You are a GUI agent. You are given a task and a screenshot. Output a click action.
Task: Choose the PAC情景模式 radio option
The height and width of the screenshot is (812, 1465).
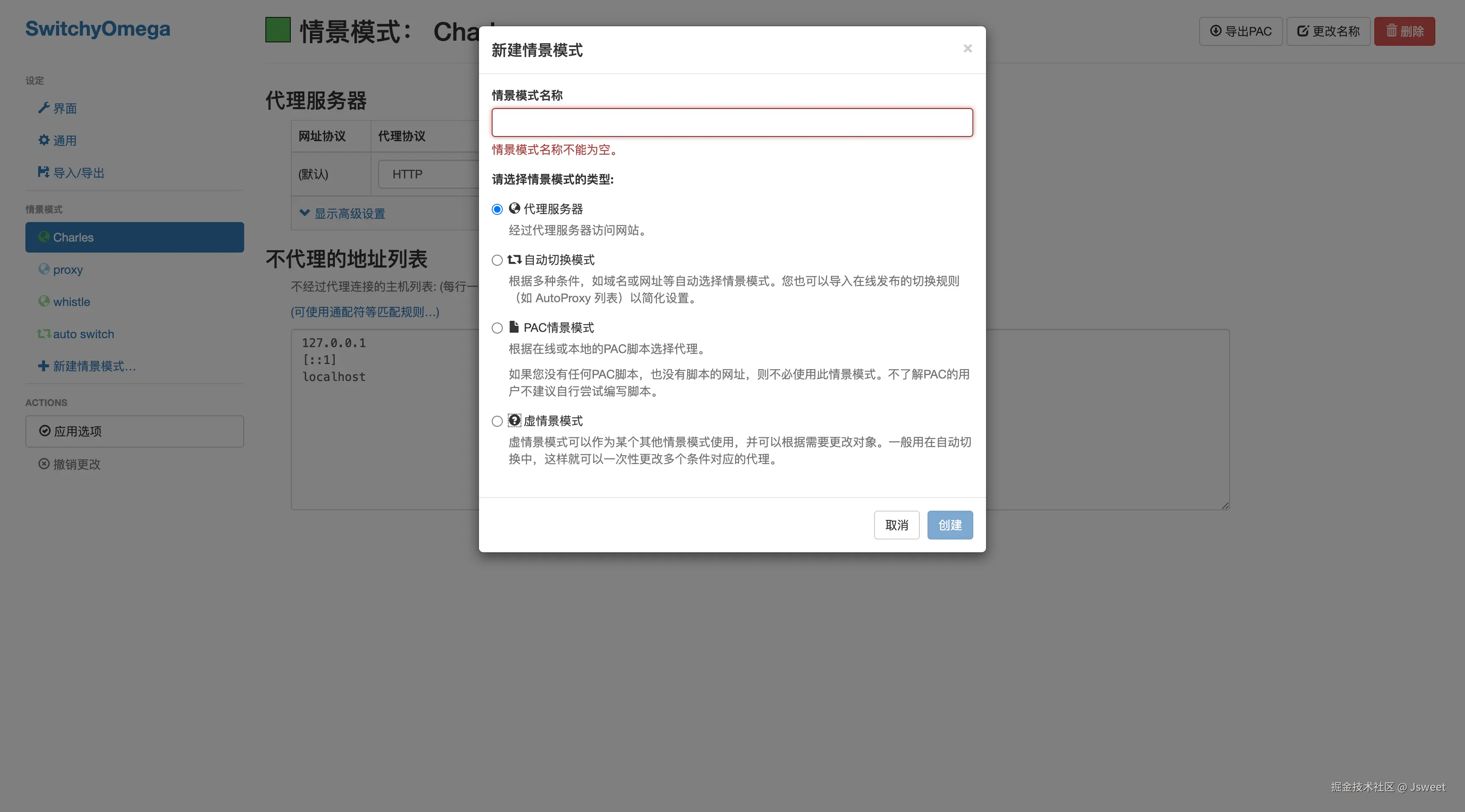tap(497, 328)
